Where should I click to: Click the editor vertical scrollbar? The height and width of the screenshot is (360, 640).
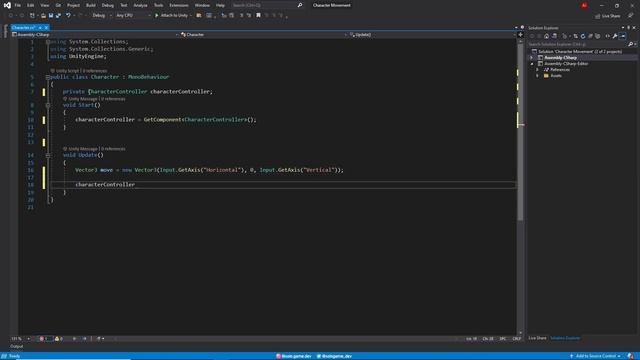tap(520, 131)
